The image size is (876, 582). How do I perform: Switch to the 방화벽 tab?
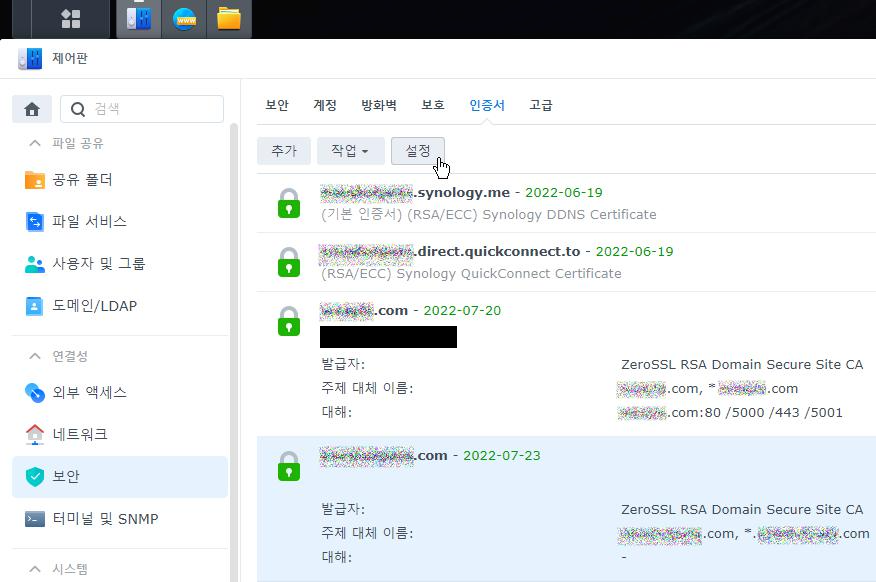379,105
